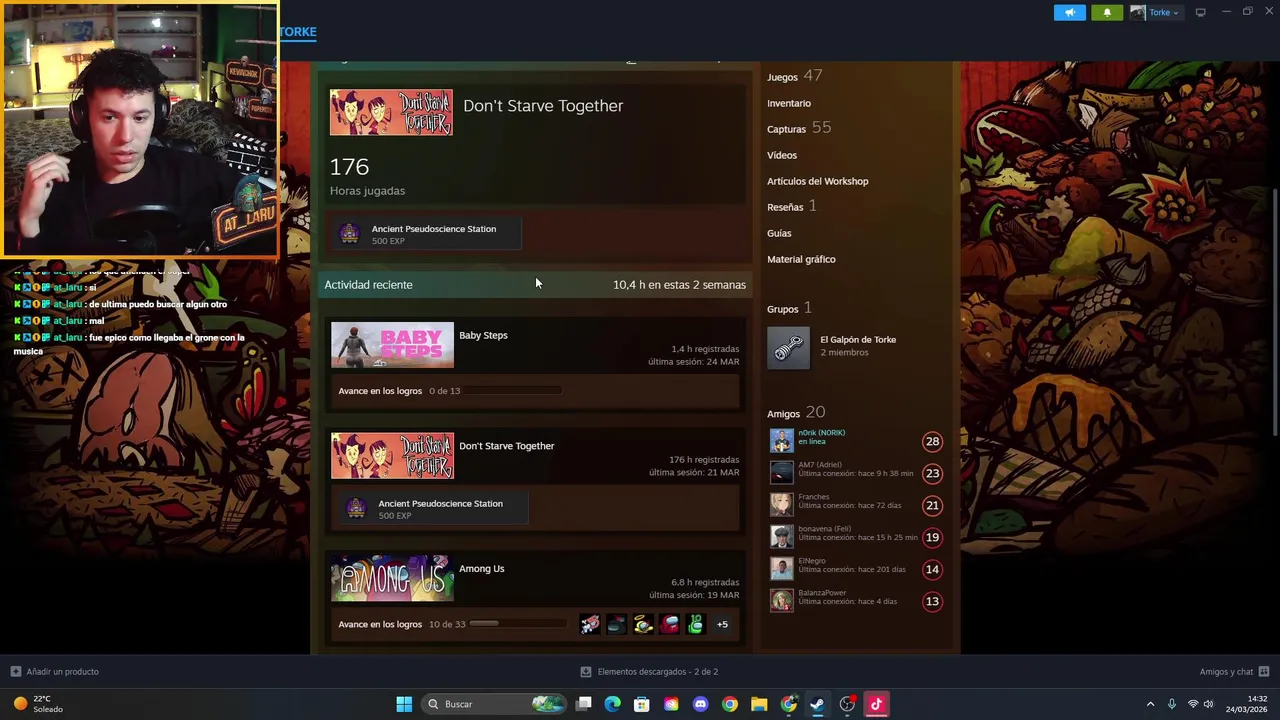
Task: View Among Us achievement progress bar
Action: tap(518, 624)
